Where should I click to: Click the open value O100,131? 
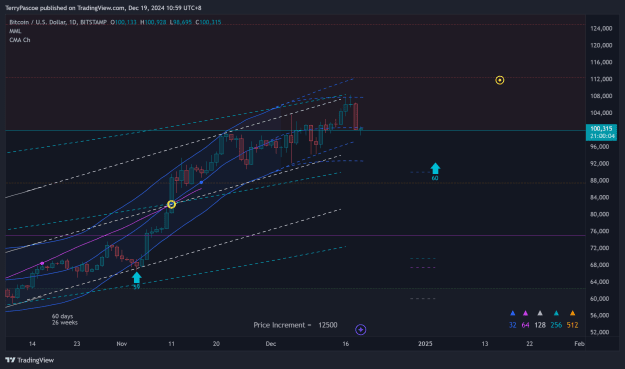(x=124, y=22)
